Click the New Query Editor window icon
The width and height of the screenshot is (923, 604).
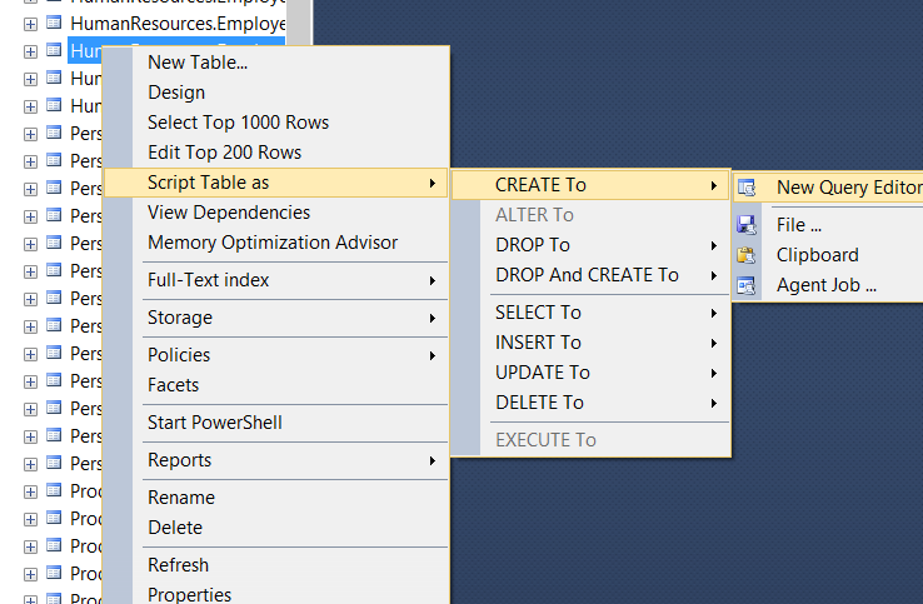coord(746,188)
